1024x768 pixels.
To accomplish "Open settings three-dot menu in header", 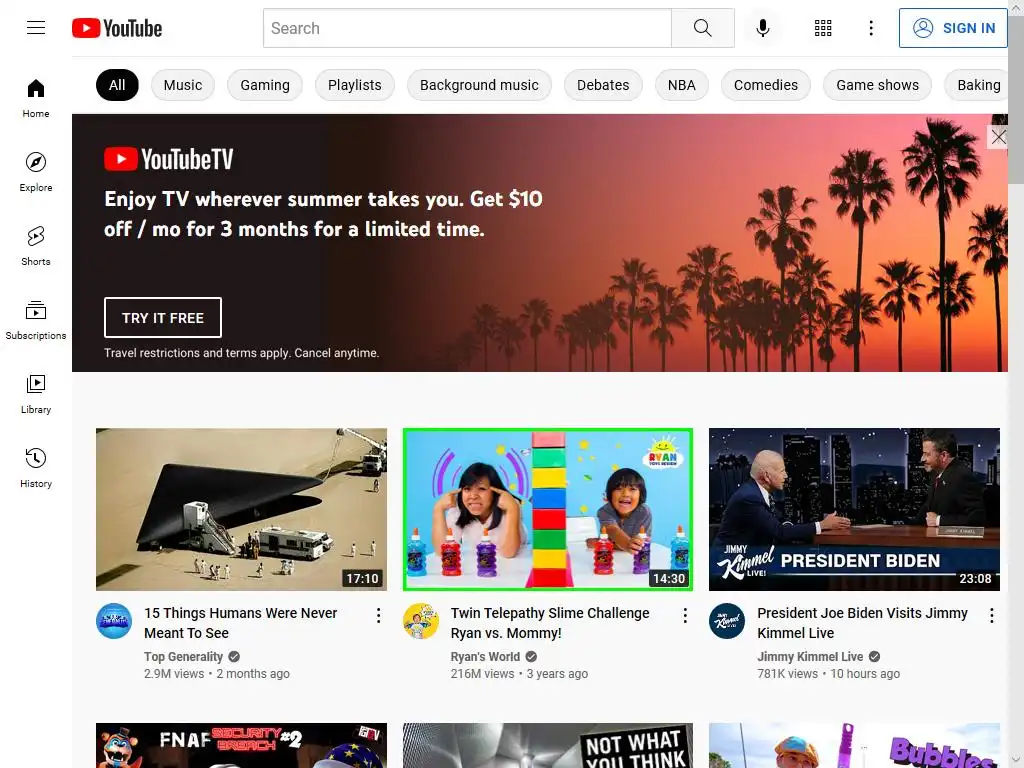I will [x=871, y=28].
